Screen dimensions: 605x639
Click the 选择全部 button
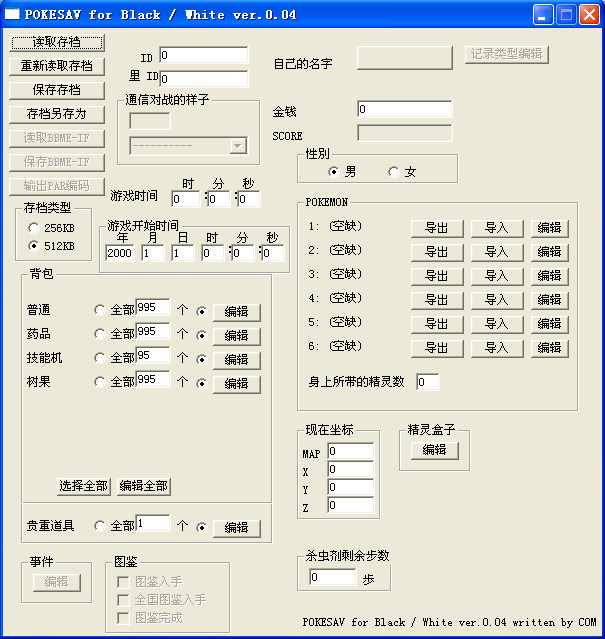pyautogui.click(x=84, y=486)
